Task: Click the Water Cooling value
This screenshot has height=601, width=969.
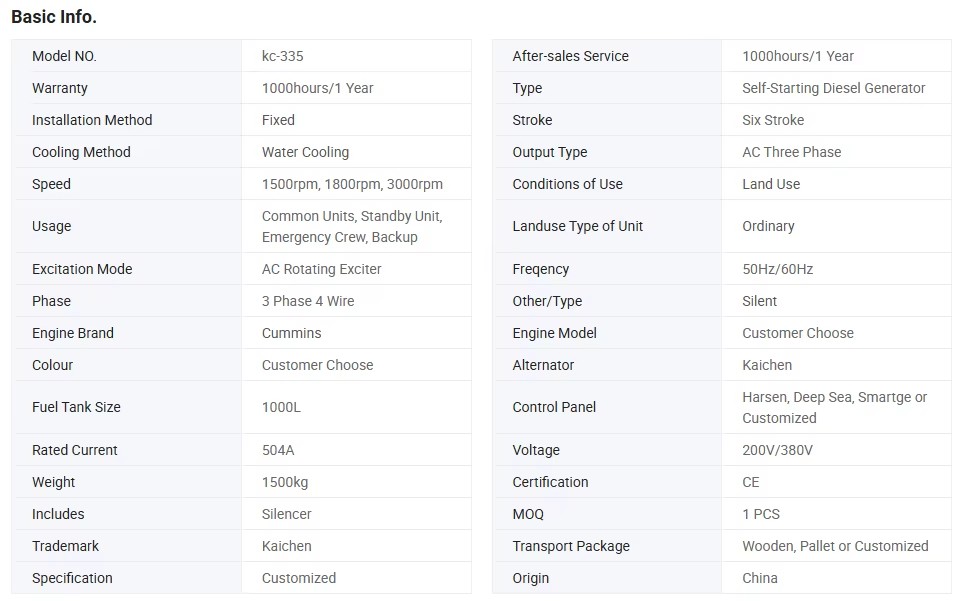Action: [305, 152]
